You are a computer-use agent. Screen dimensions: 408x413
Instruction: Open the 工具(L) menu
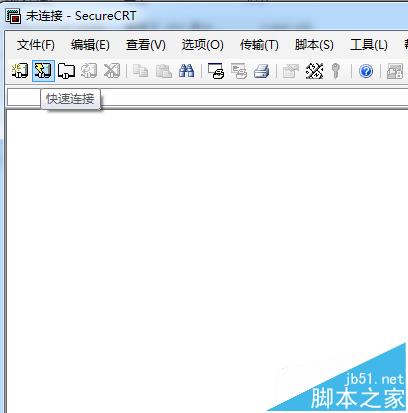point(369,45)
